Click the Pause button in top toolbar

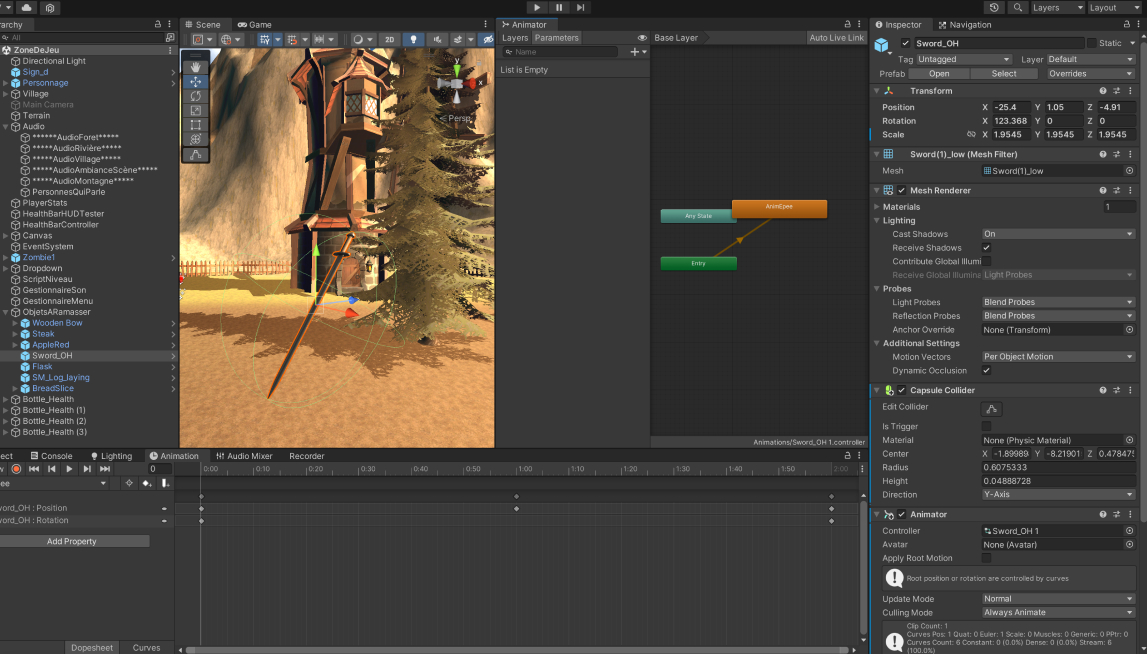click(559, 7)
